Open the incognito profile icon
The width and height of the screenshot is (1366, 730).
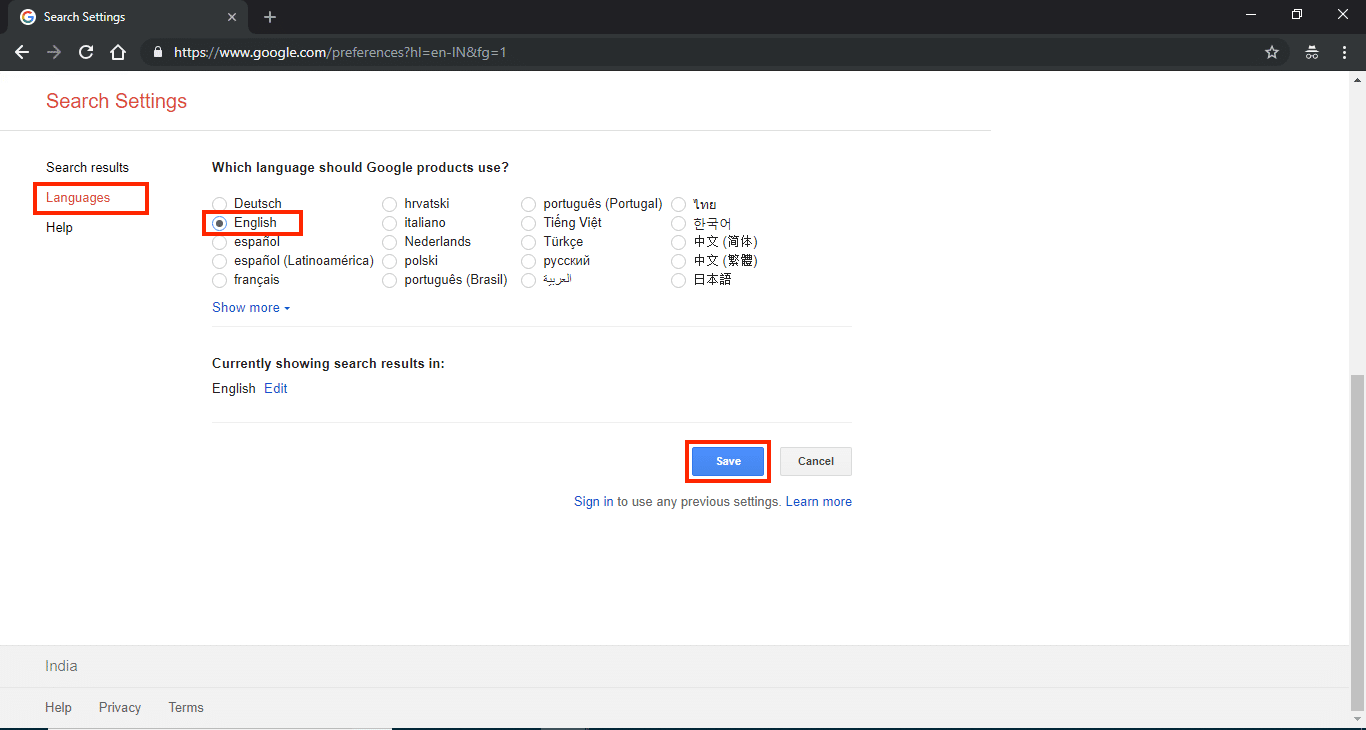(1312, 52)
